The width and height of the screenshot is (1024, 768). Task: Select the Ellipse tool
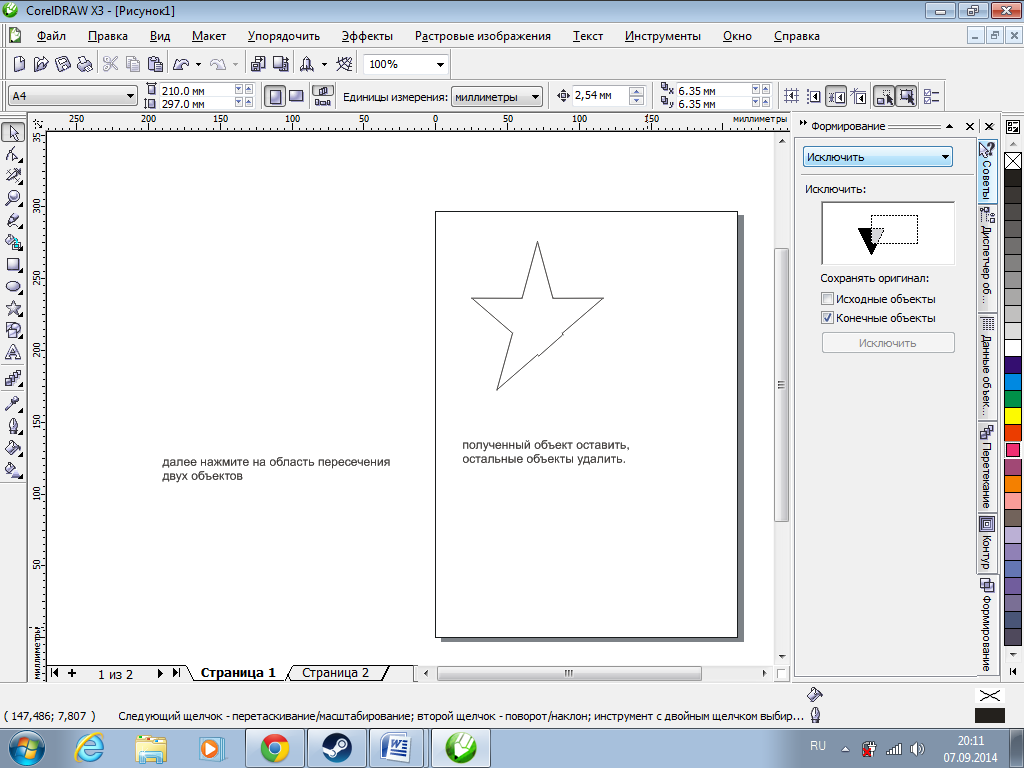click(x=14, y=286)
